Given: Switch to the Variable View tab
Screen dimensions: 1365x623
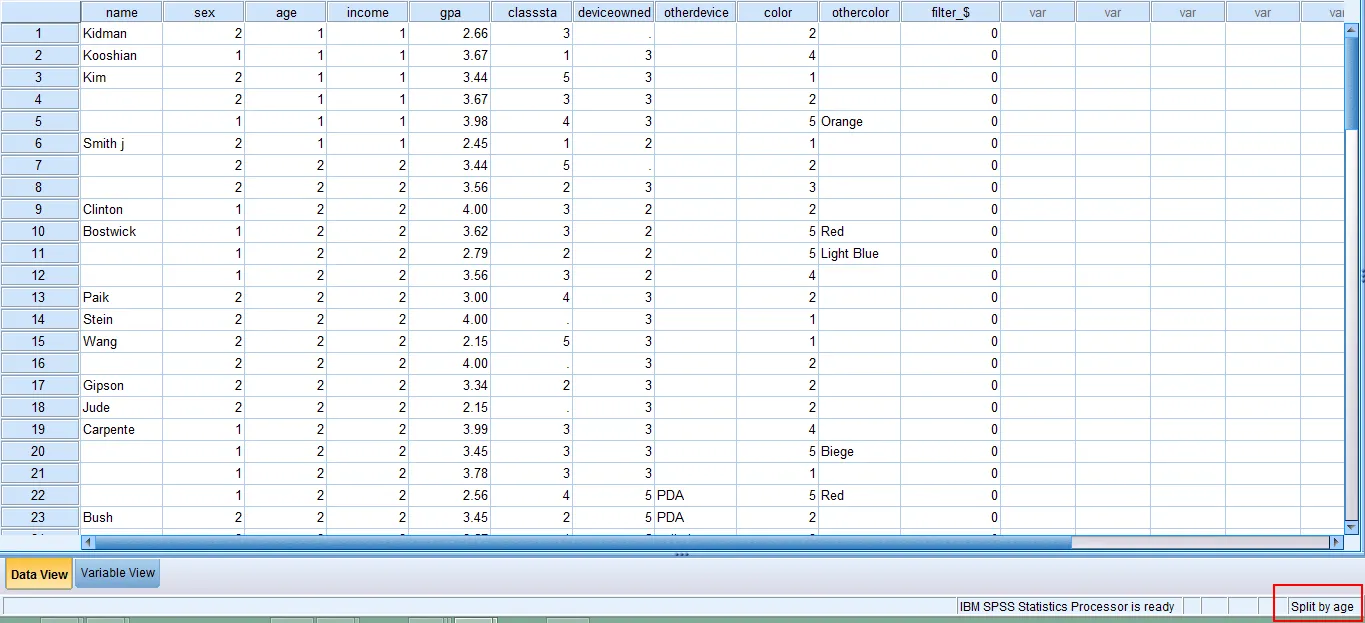Looking at the screenshot, I should pyautogui.click(x=117, y=573).
